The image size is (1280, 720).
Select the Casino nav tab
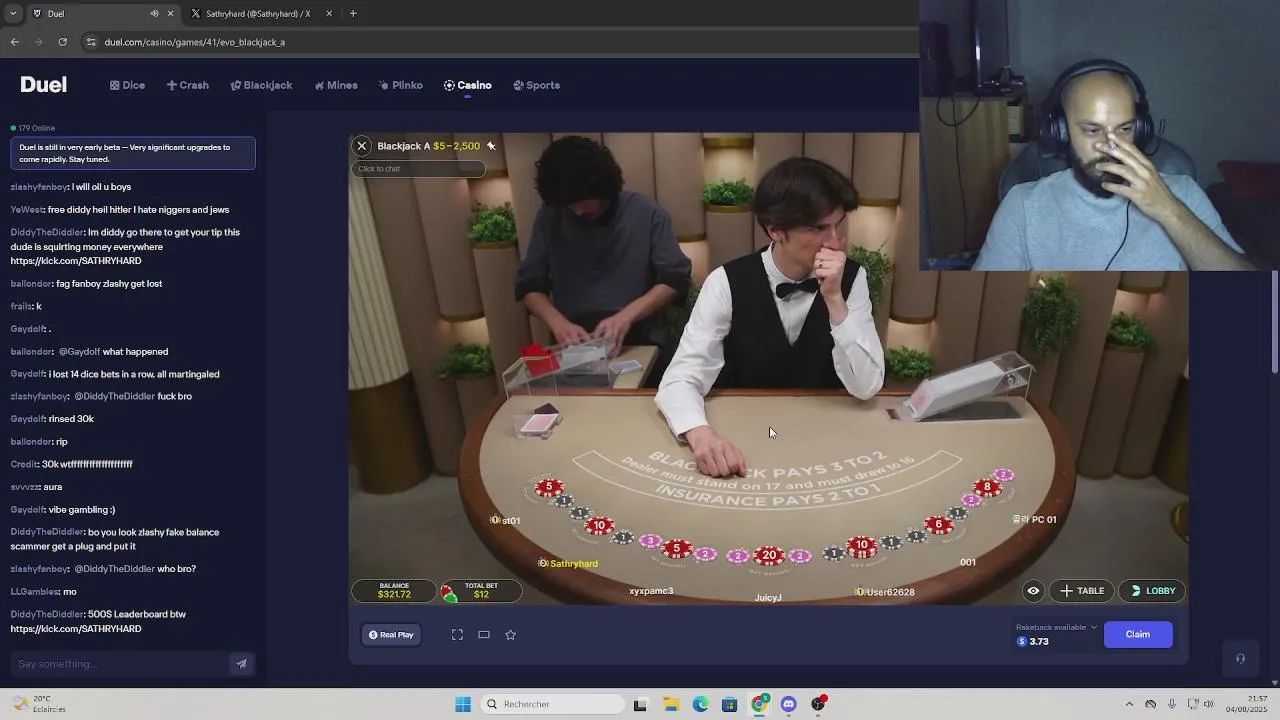tap(468, 85)
